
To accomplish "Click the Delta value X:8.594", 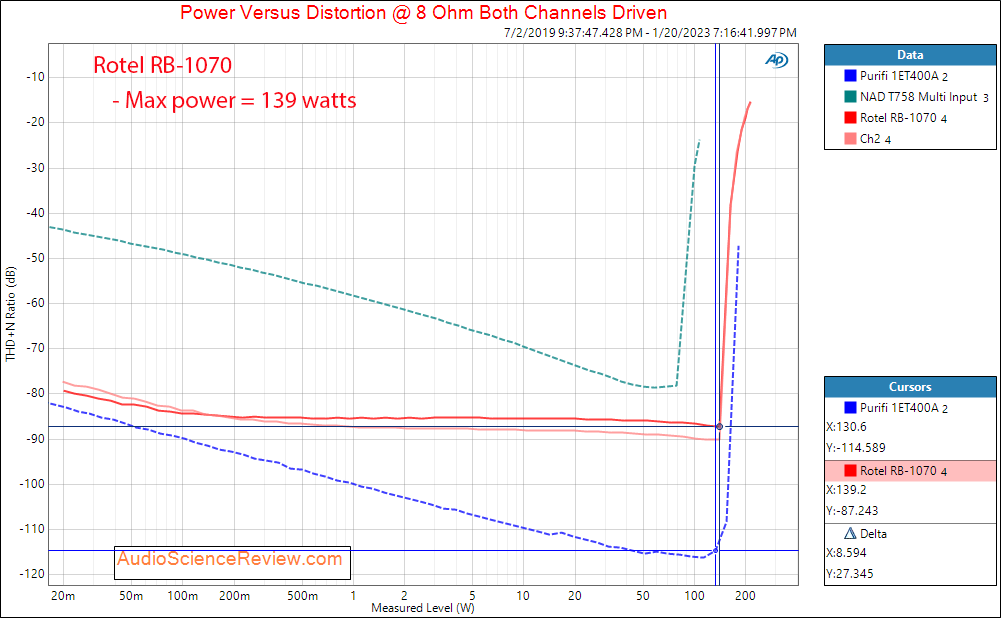I will click(846, 553).
